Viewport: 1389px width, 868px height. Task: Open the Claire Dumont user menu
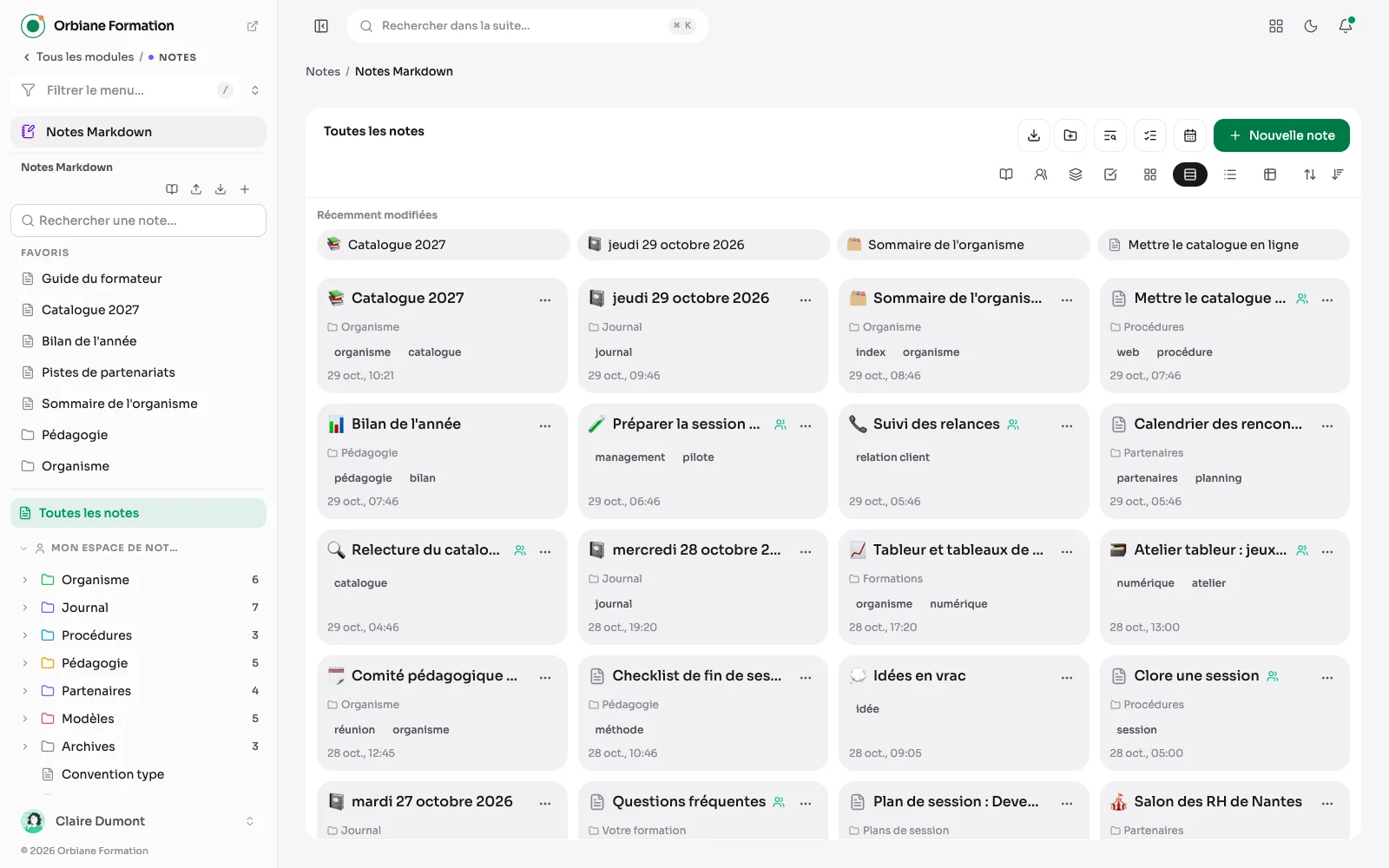(139, 821)
